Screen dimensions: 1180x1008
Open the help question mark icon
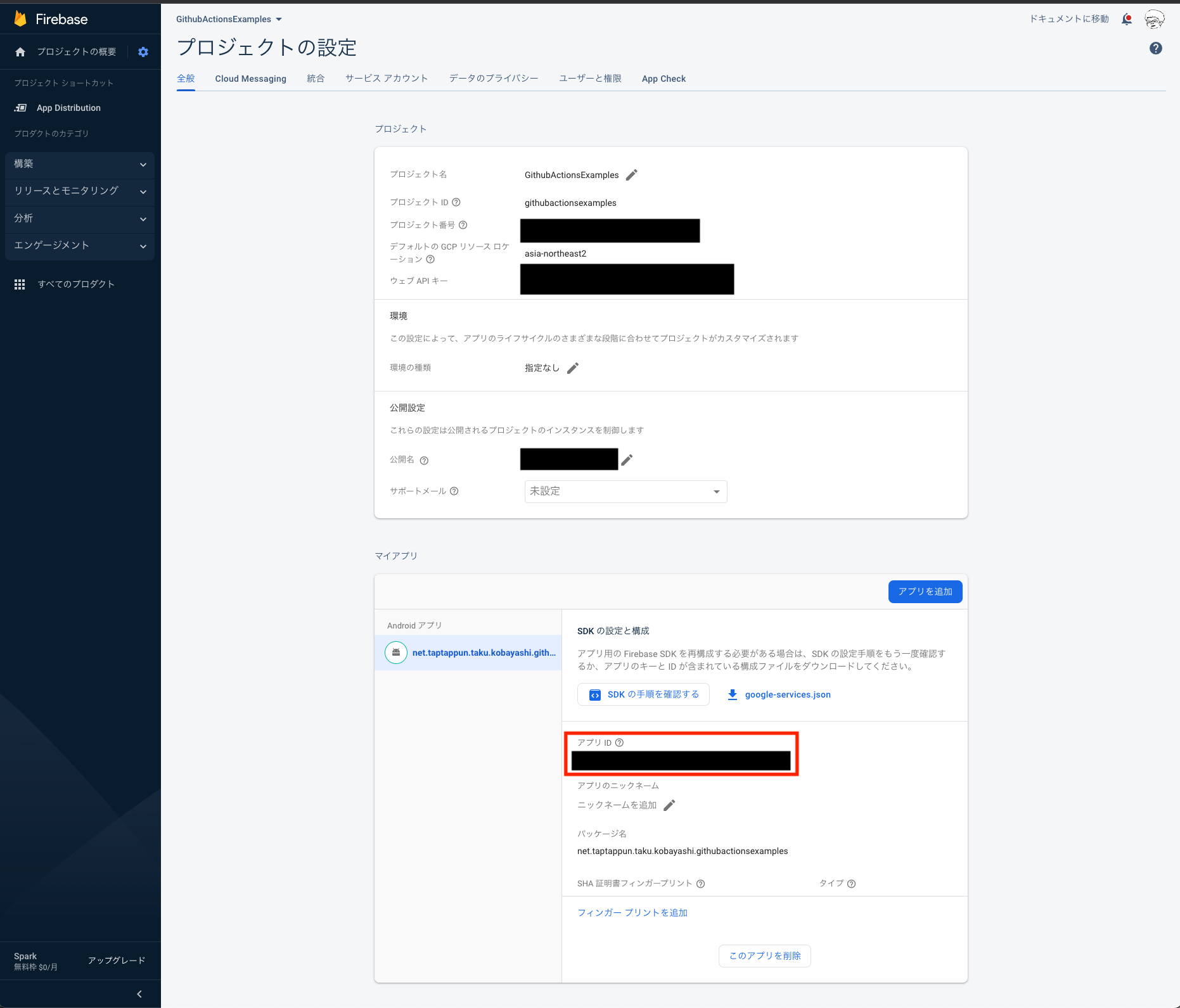point(1155,48)
